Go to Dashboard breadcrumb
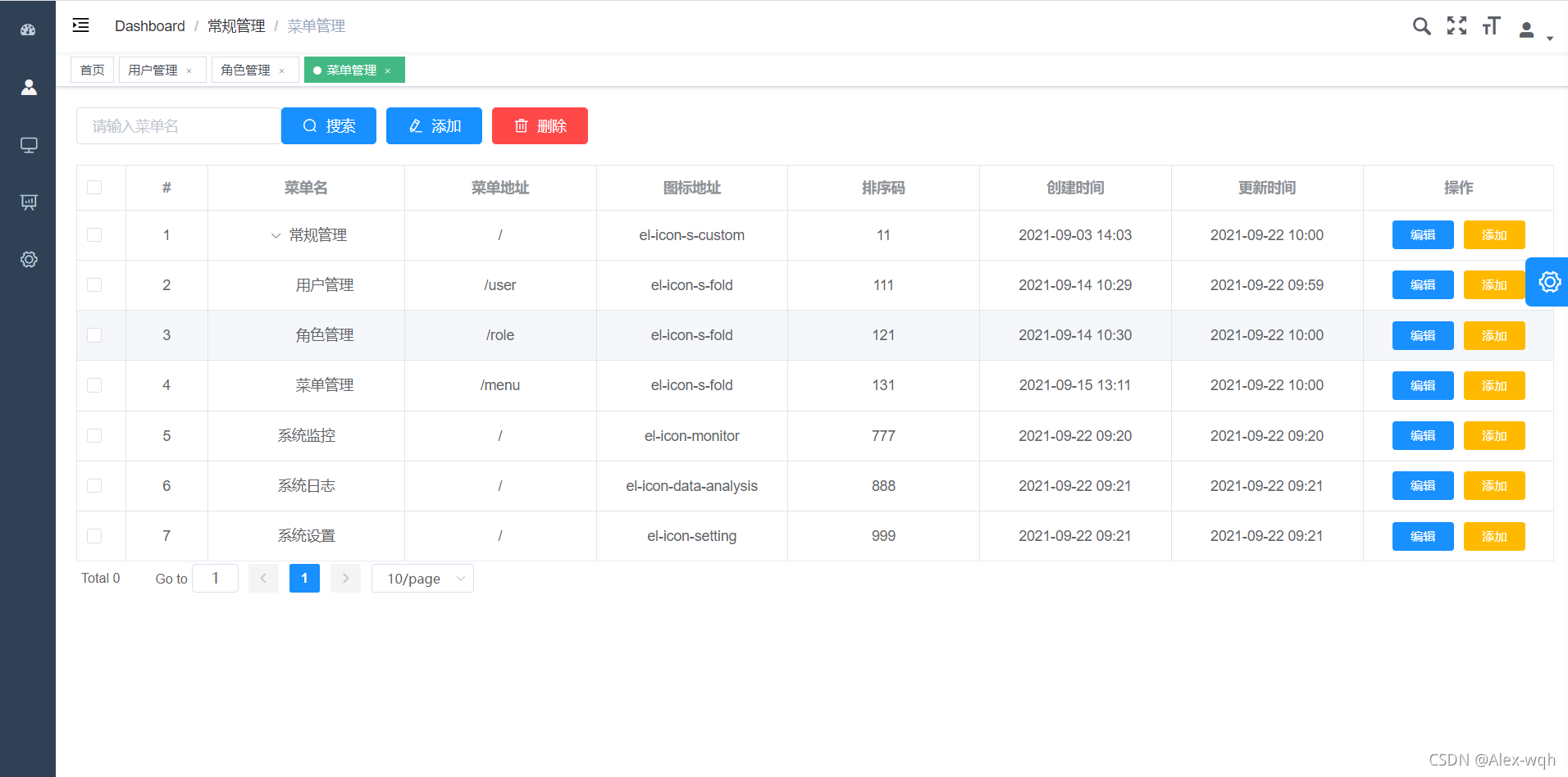This screenshot has width=1568, height=777. pyautogui.click(x=150, y=26)
